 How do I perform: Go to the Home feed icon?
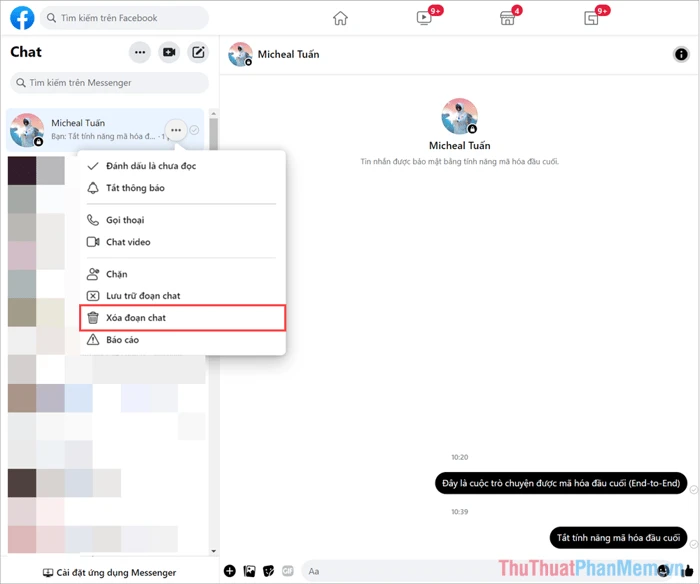pos(340,18)
